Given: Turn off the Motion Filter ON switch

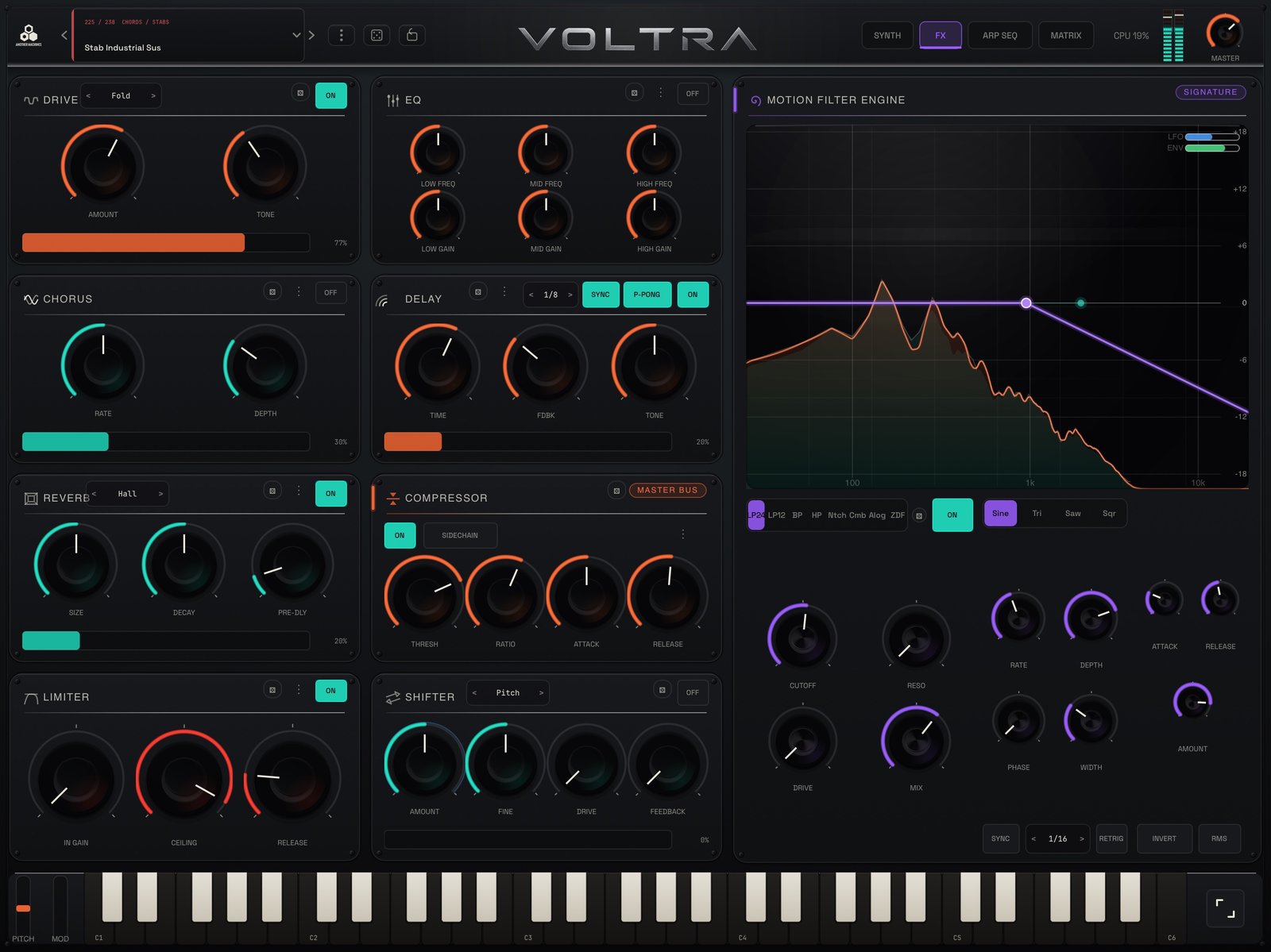Looking at the screenshot, I should (952, 515).
